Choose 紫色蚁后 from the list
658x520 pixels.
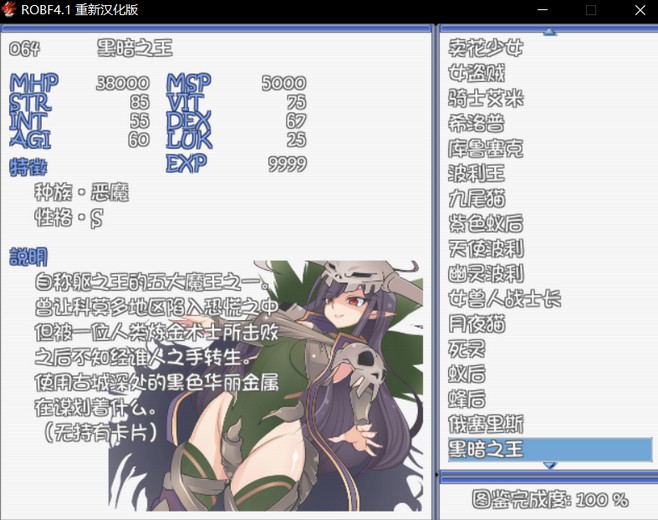[486, 223]
